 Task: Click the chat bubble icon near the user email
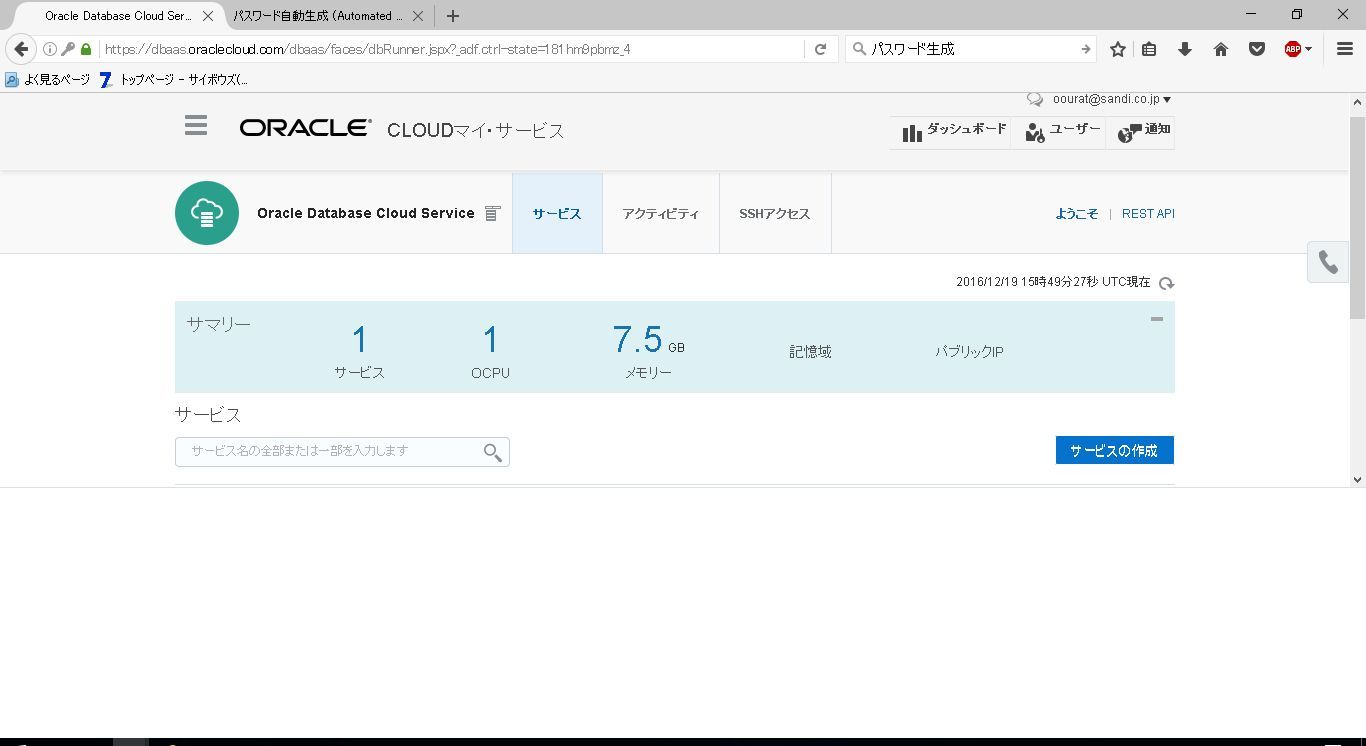tap(1035, 100)
